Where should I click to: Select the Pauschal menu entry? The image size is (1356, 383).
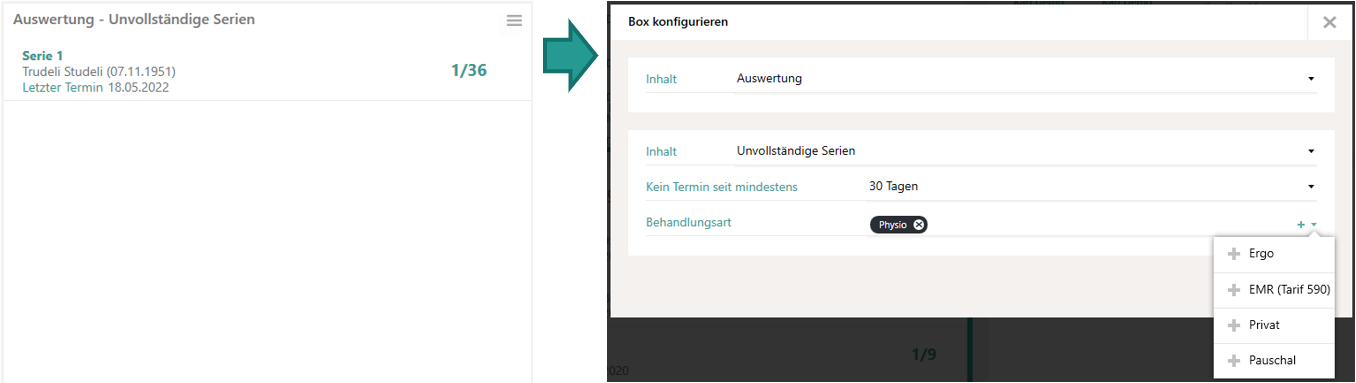(x=1274, y=360)
